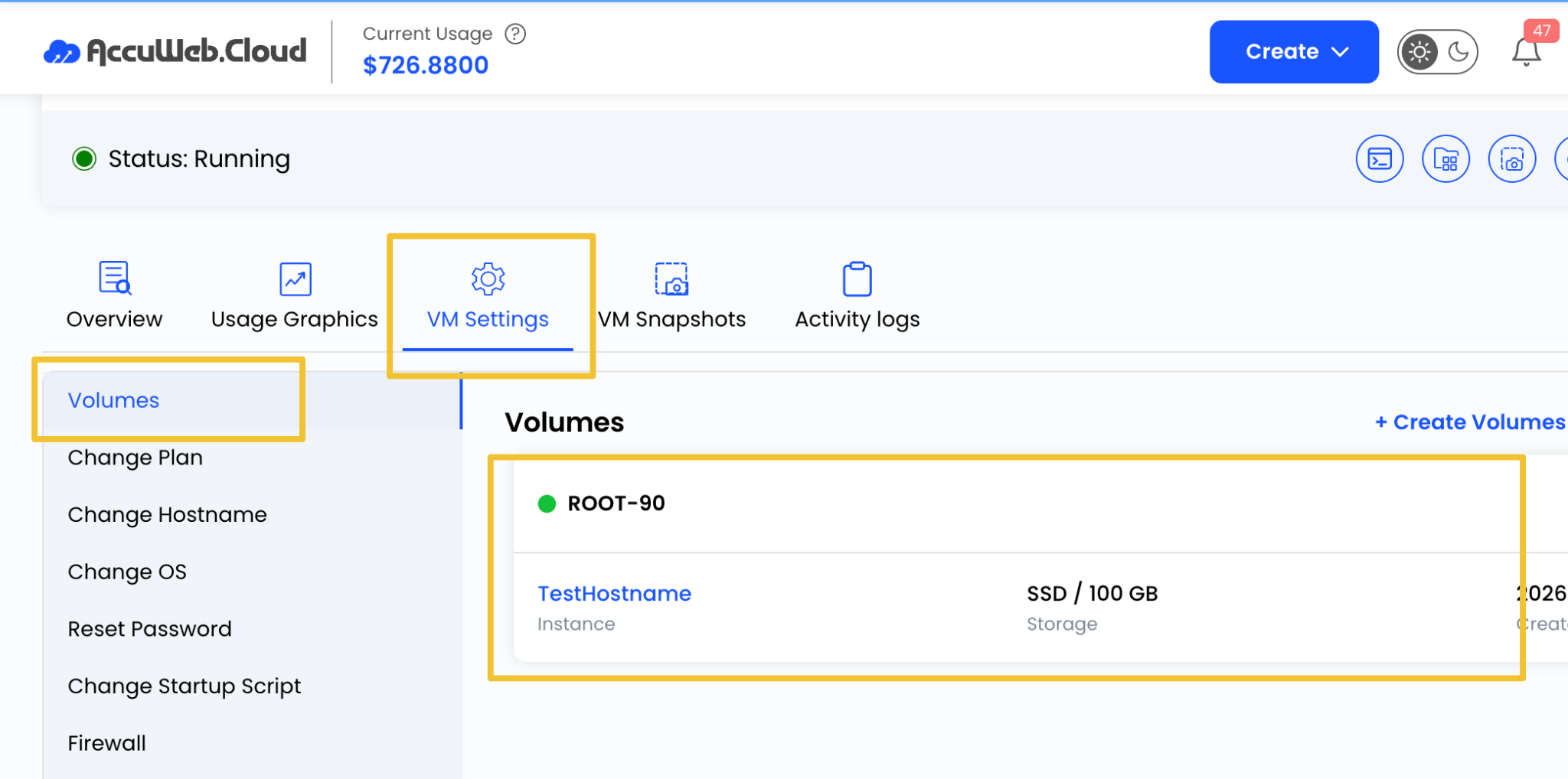Click the ROOT-90 volume name
Image resolution: width=1568 pixels, height=779 pixels.
point(616,503)
